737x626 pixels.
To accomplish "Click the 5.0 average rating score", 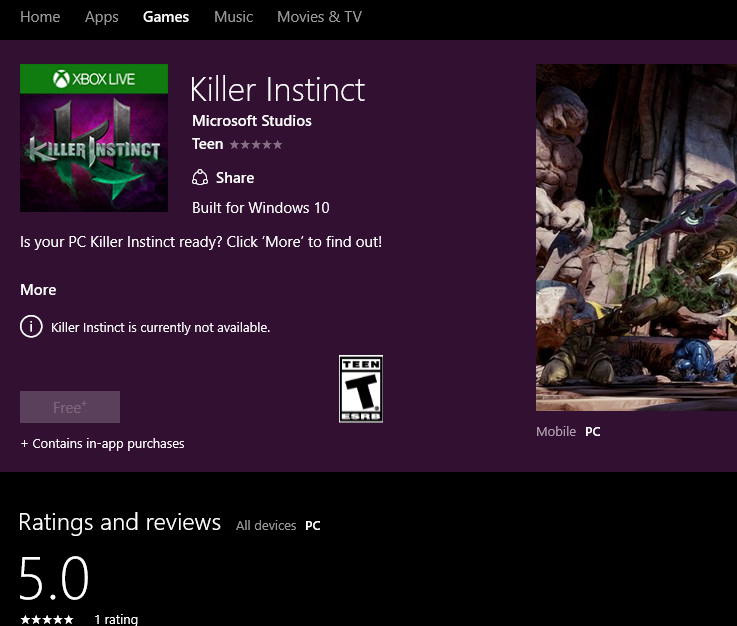I will point(54,578).
